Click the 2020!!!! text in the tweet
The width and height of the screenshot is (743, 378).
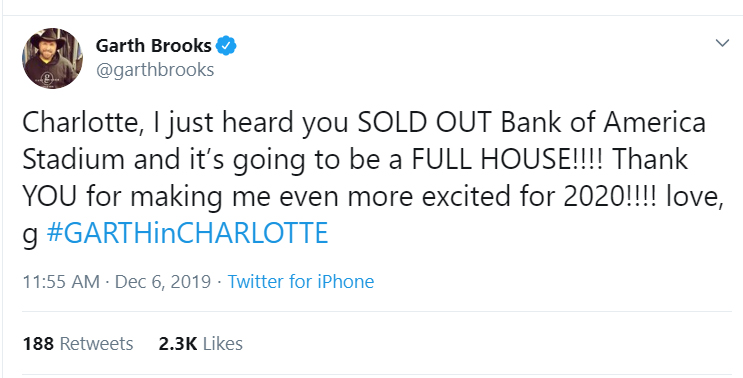pyautogui.click(x=611, y=197)
